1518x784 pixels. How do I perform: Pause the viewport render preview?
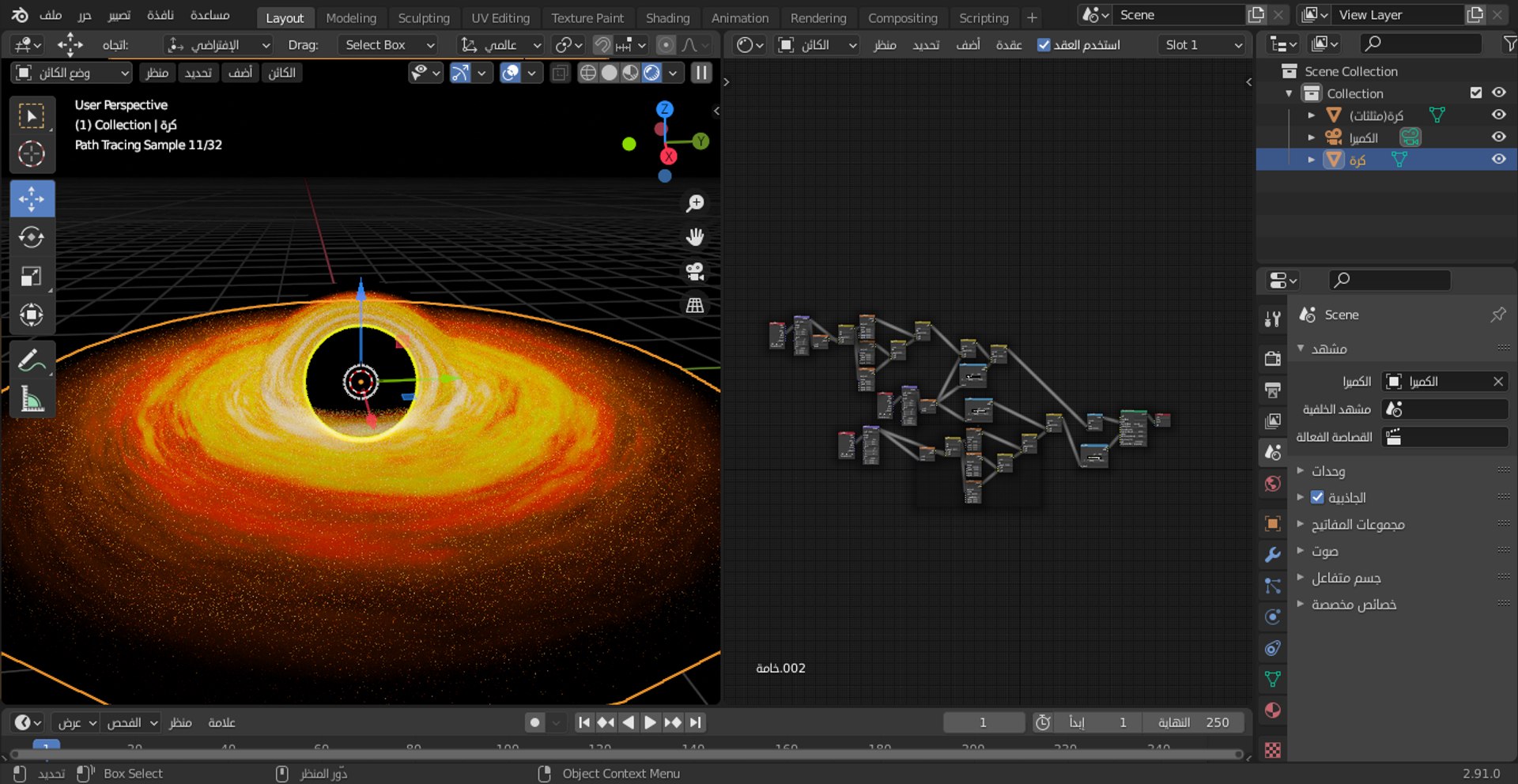click(x=701, y=73)
